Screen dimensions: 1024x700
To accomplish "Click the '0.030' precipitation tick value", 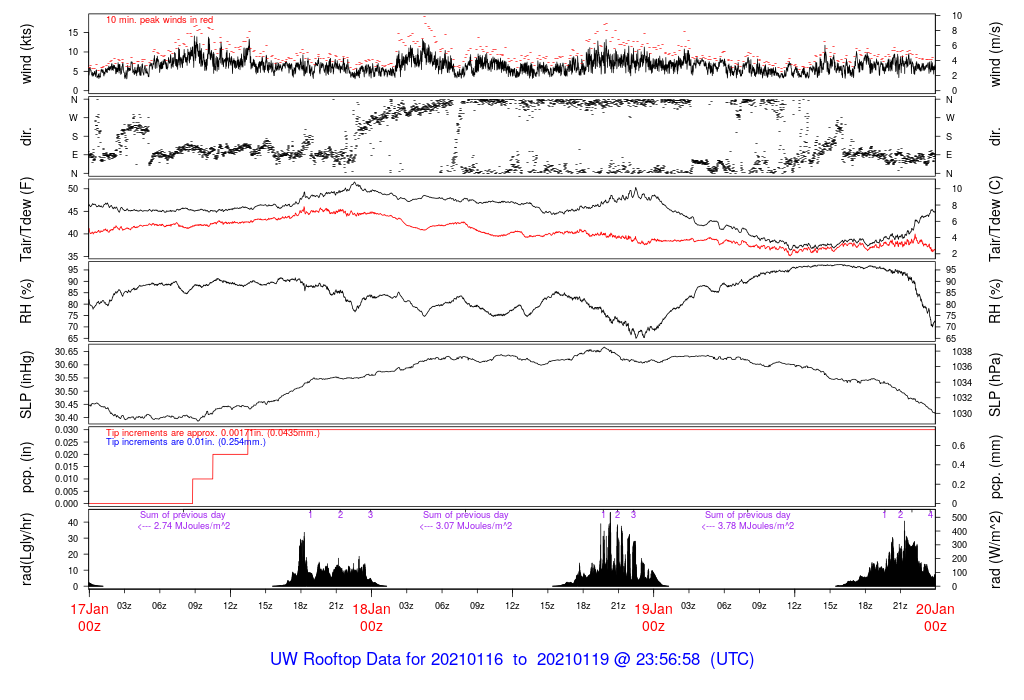I will click(x=67, y=430).
